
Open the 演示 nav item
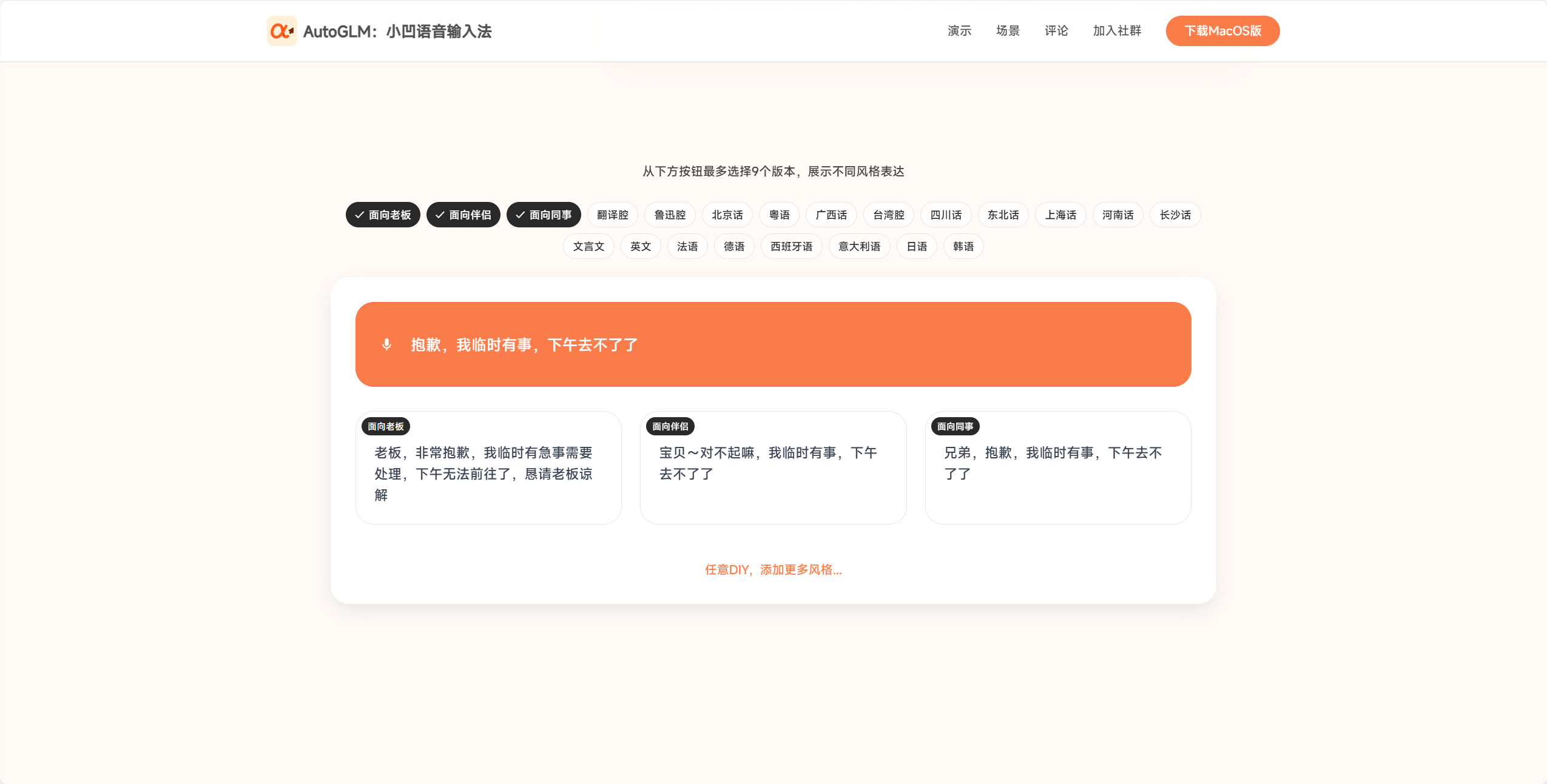pyautogui.click(x=959, y=31)
